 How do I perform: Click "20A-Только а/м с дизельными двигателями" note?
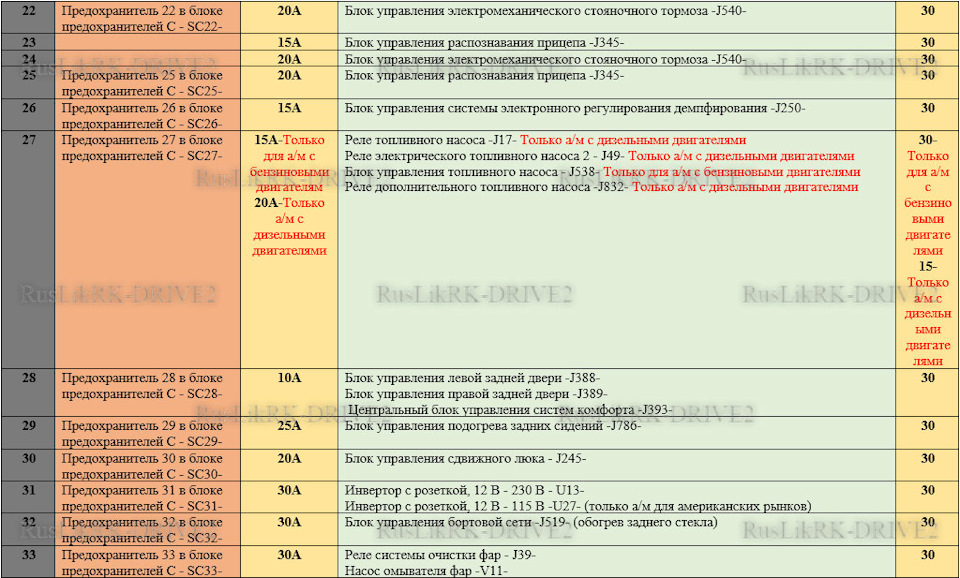289,227
